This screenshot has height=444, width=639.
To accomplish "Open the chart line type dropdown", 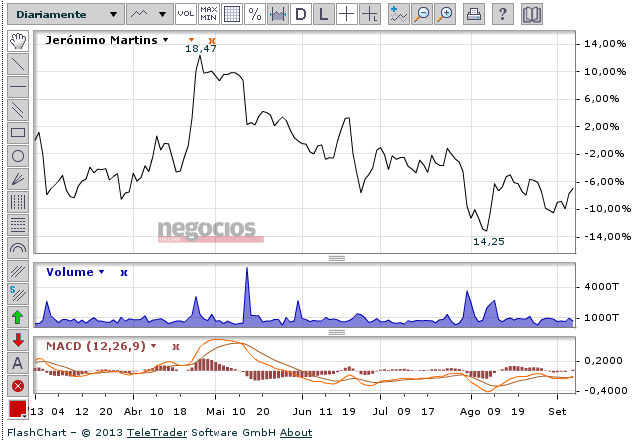I will click(x=150, y=14).
